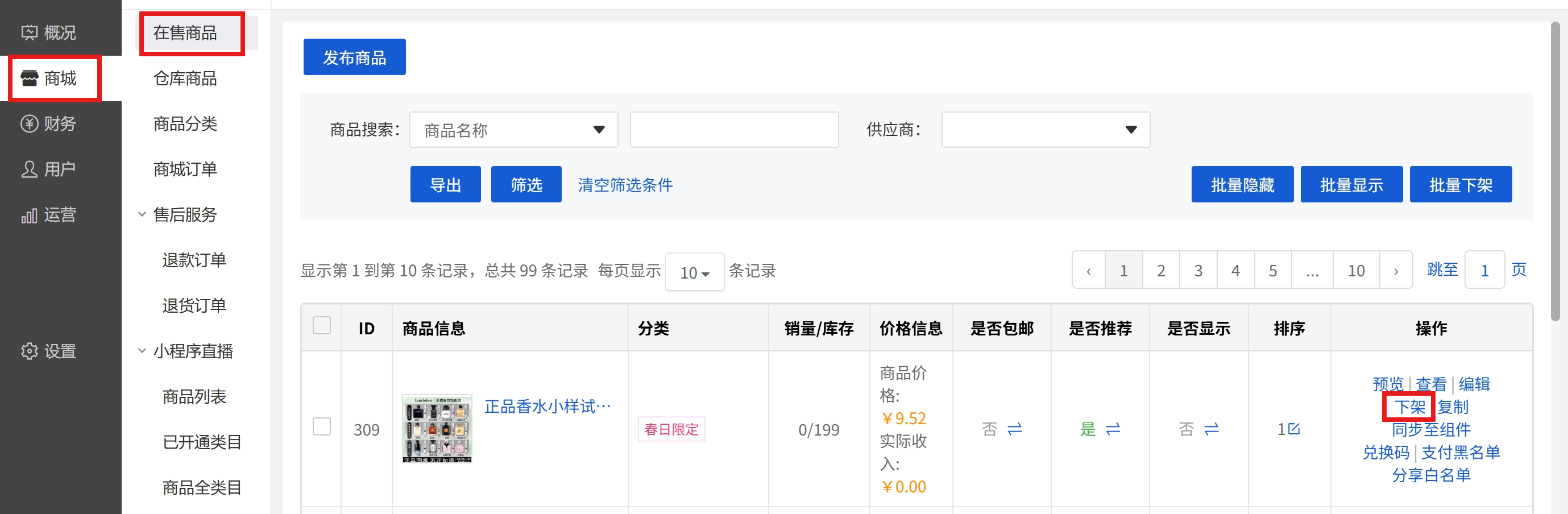
Task: Check the select-all checkbox in table header
Action: click(321, 326)
